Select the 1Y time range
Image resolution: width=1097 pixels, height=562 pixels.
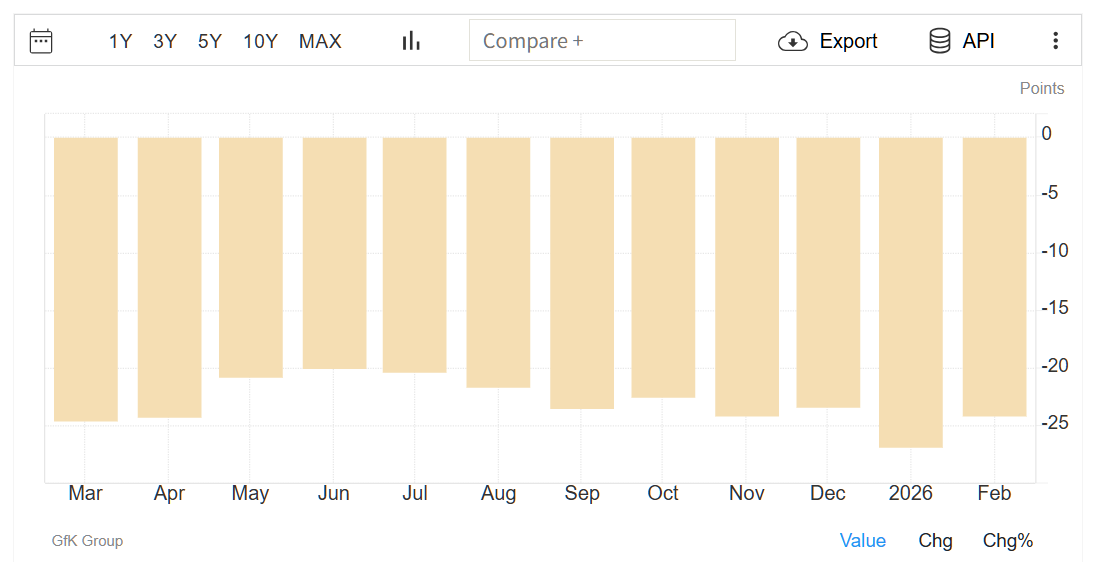[x=120, y=41]
